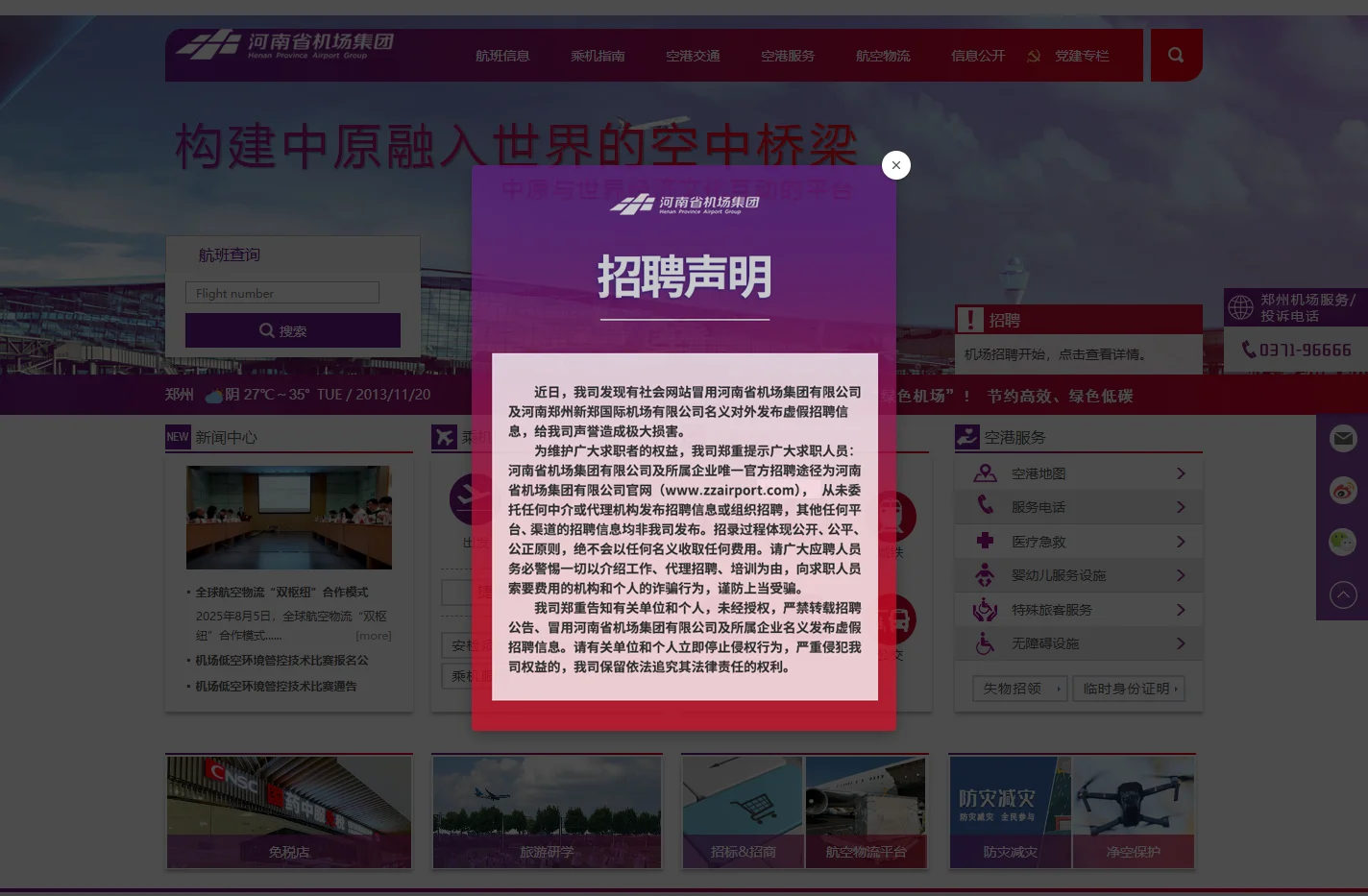This screenshot has width=1368, height=896.
Task: Open 空港交通 menu
Action: pos(693,56)
